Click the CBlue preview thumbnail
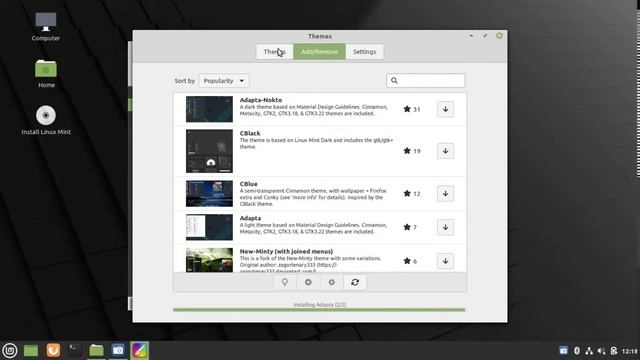The image size is (640, 360). (209, 193)
